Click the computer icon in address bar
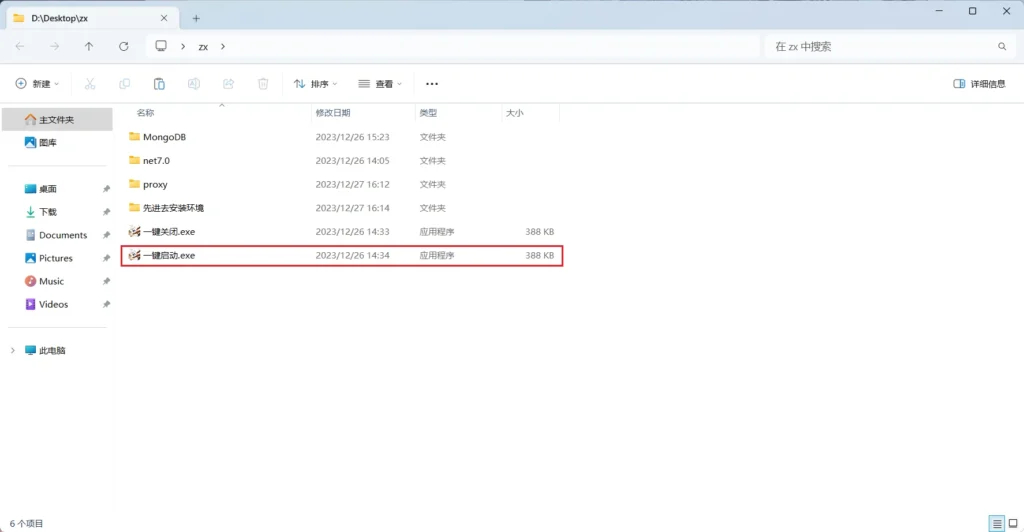Viewport: 1024px width, 532px height. (x=161, y=46)
